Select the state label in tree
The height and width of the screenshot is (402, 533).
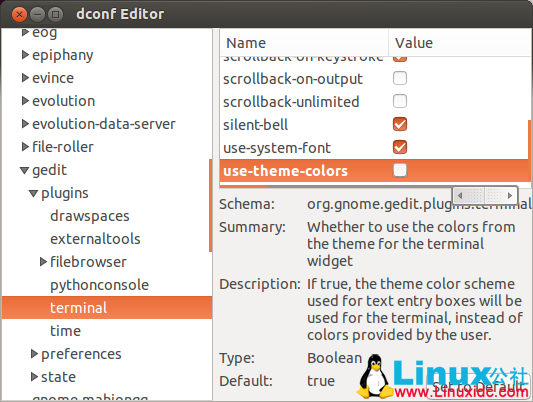(58, 377)
